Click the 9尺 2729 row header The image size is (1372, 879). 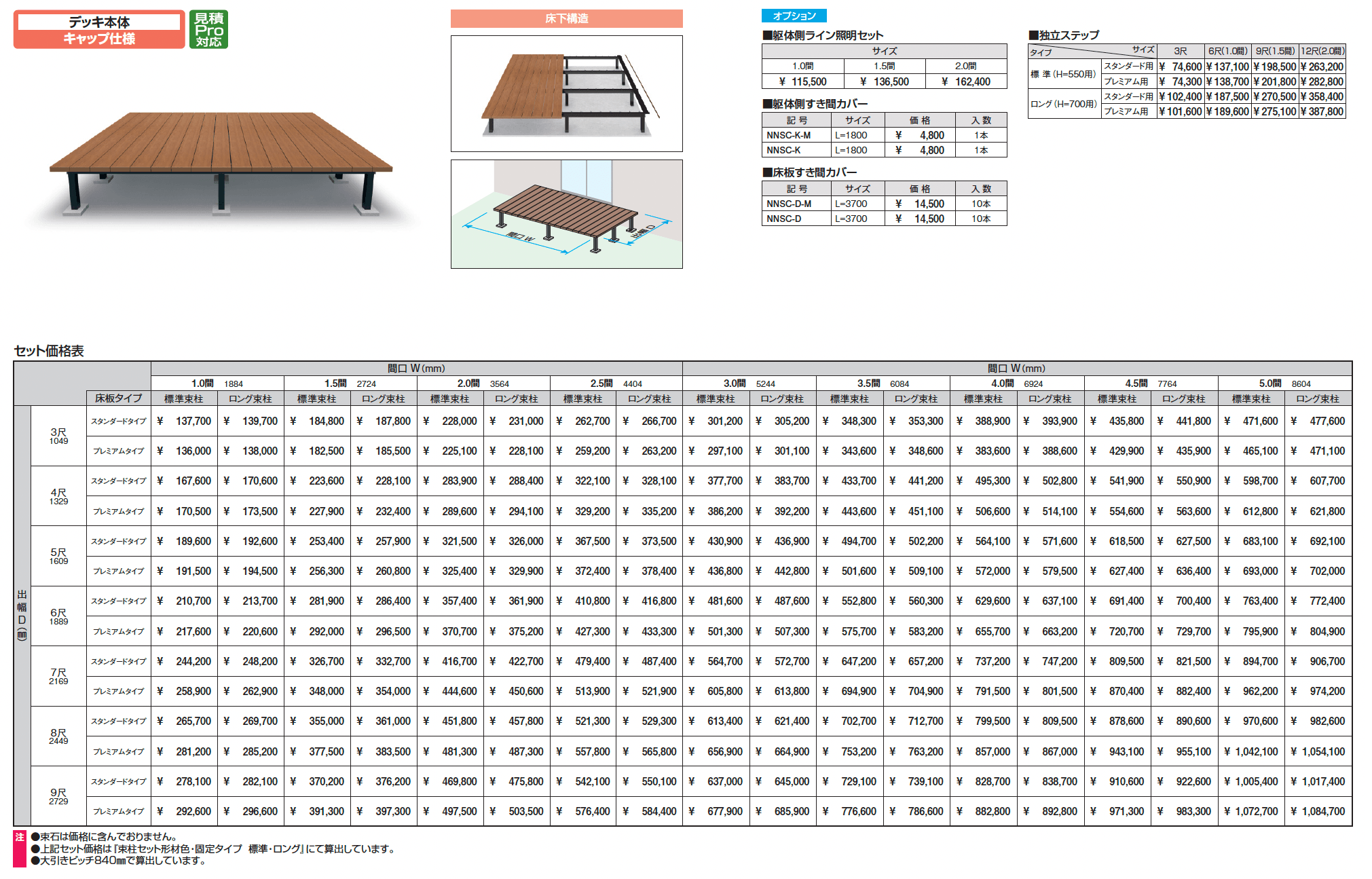58,796
